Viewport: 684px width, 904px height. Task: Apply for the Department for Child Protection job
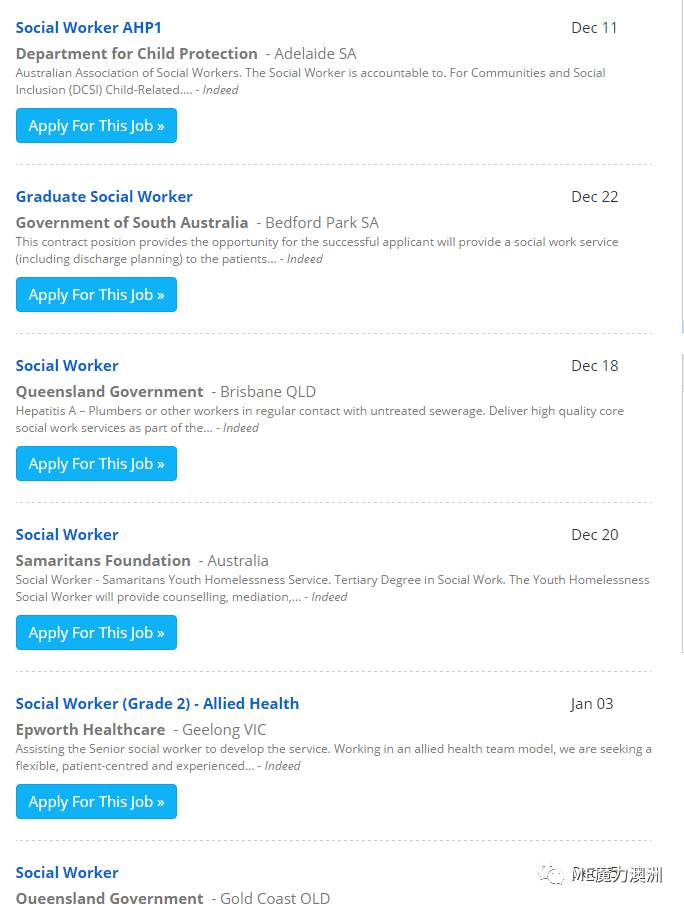click(96, 126)
